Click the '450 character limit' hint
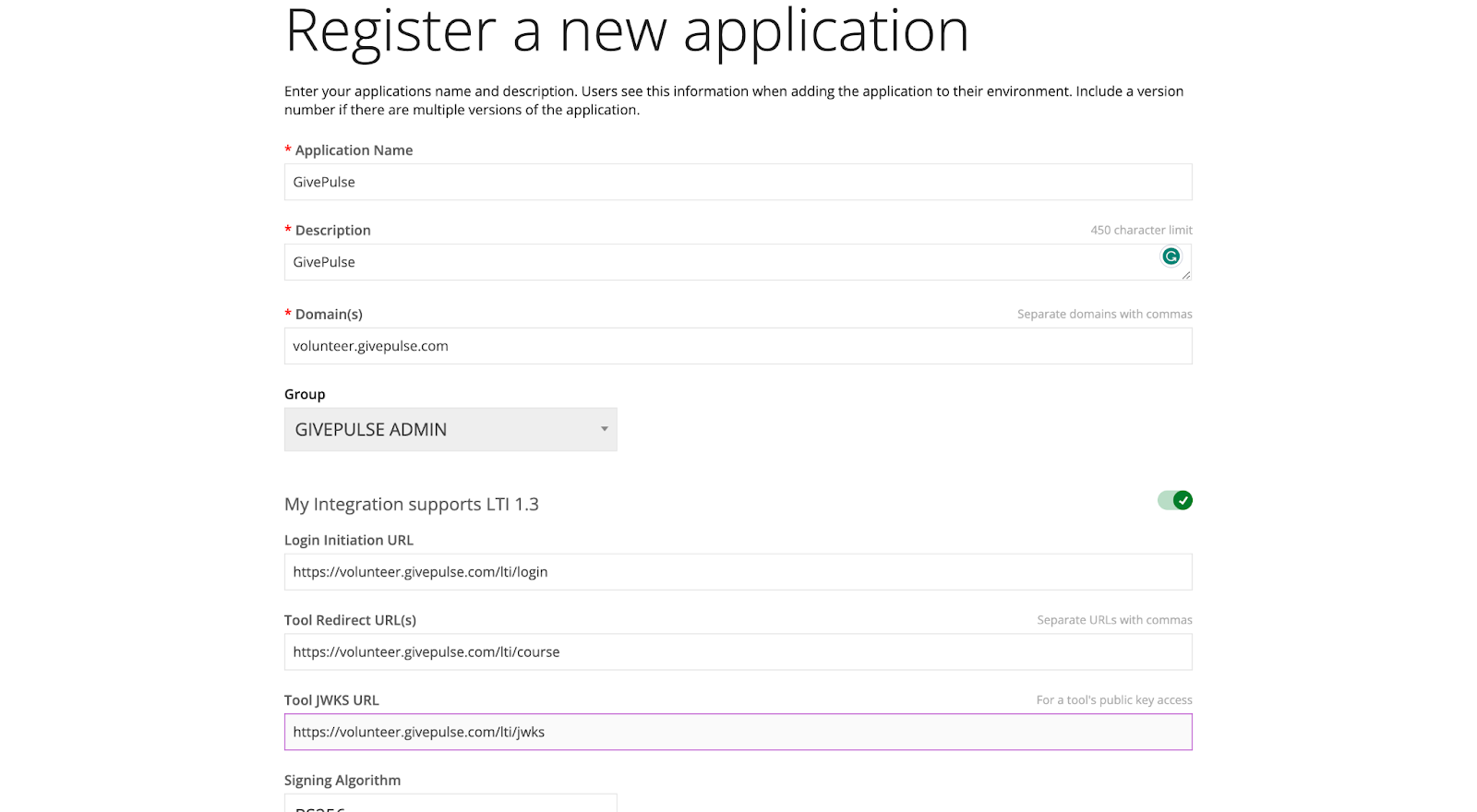Screen dimensions: 1477x812 [x=1142, y=230]
